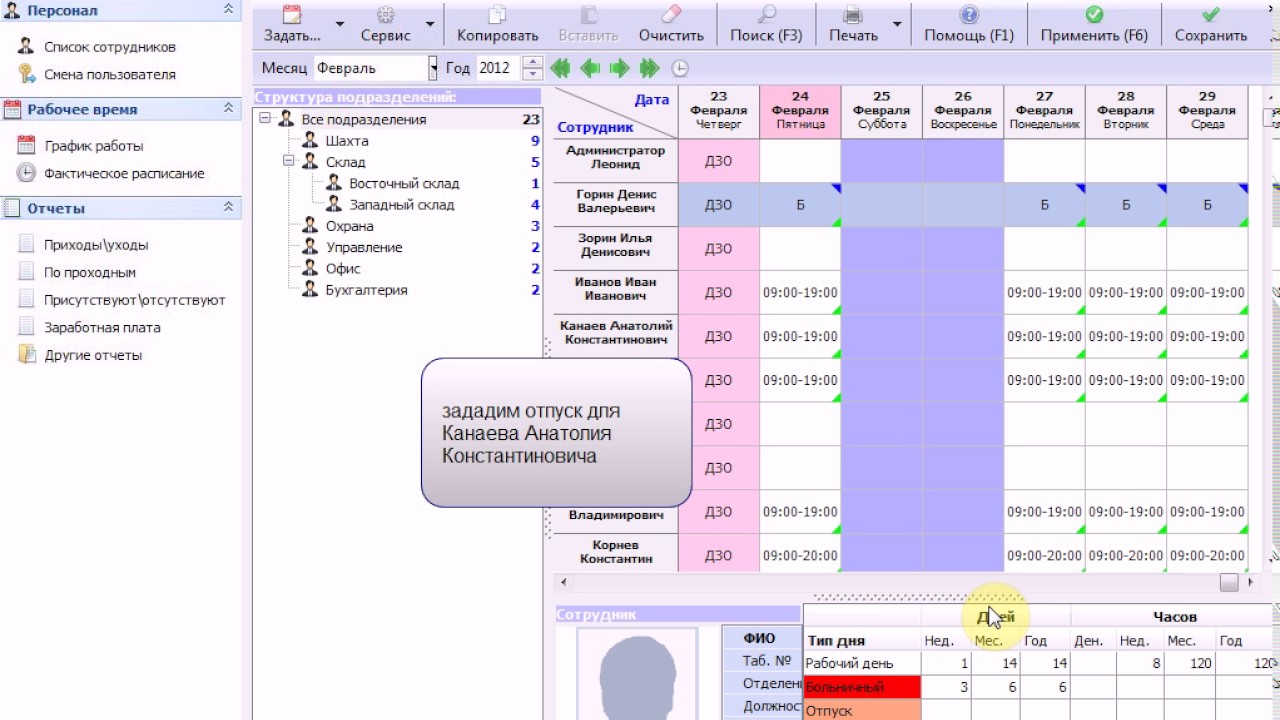Select the Управление department

point(364,247)
